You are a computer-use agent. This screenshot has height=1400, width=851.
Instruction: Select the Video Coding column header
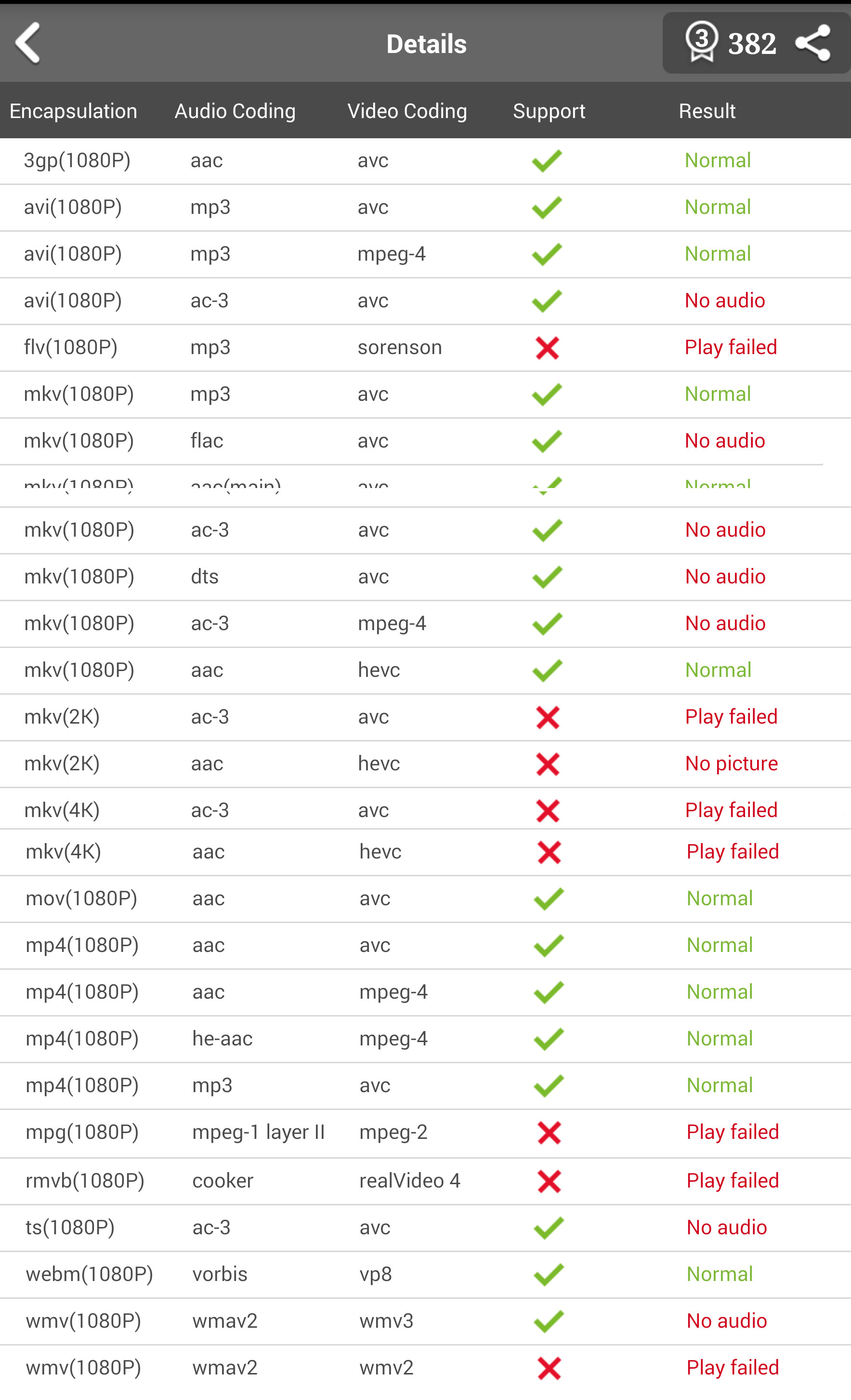pyautogui.click(x=407, y=111)
